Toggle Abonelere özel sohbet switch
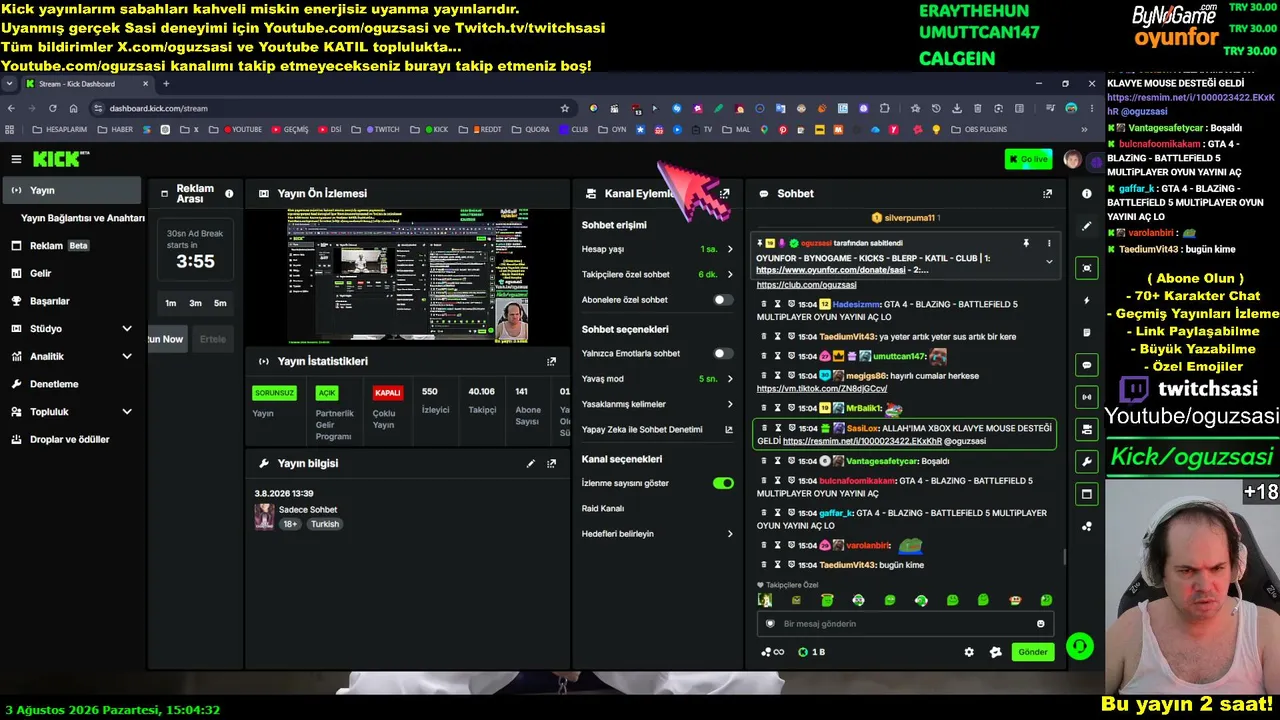 [x=722, y=300]
